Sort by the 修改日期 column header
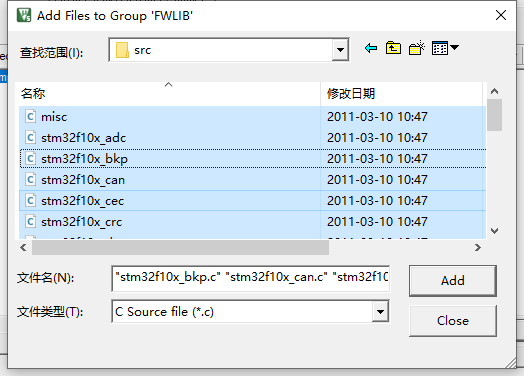 [401, 94]
